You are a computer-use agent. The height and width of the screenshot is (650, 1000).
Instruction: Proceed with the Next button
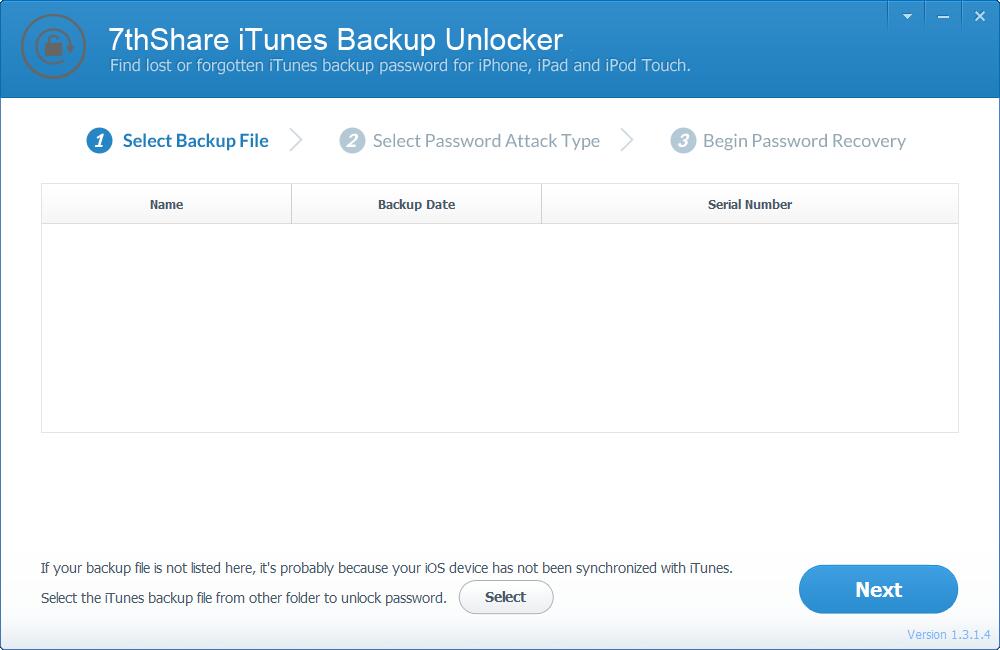point(878,590)
